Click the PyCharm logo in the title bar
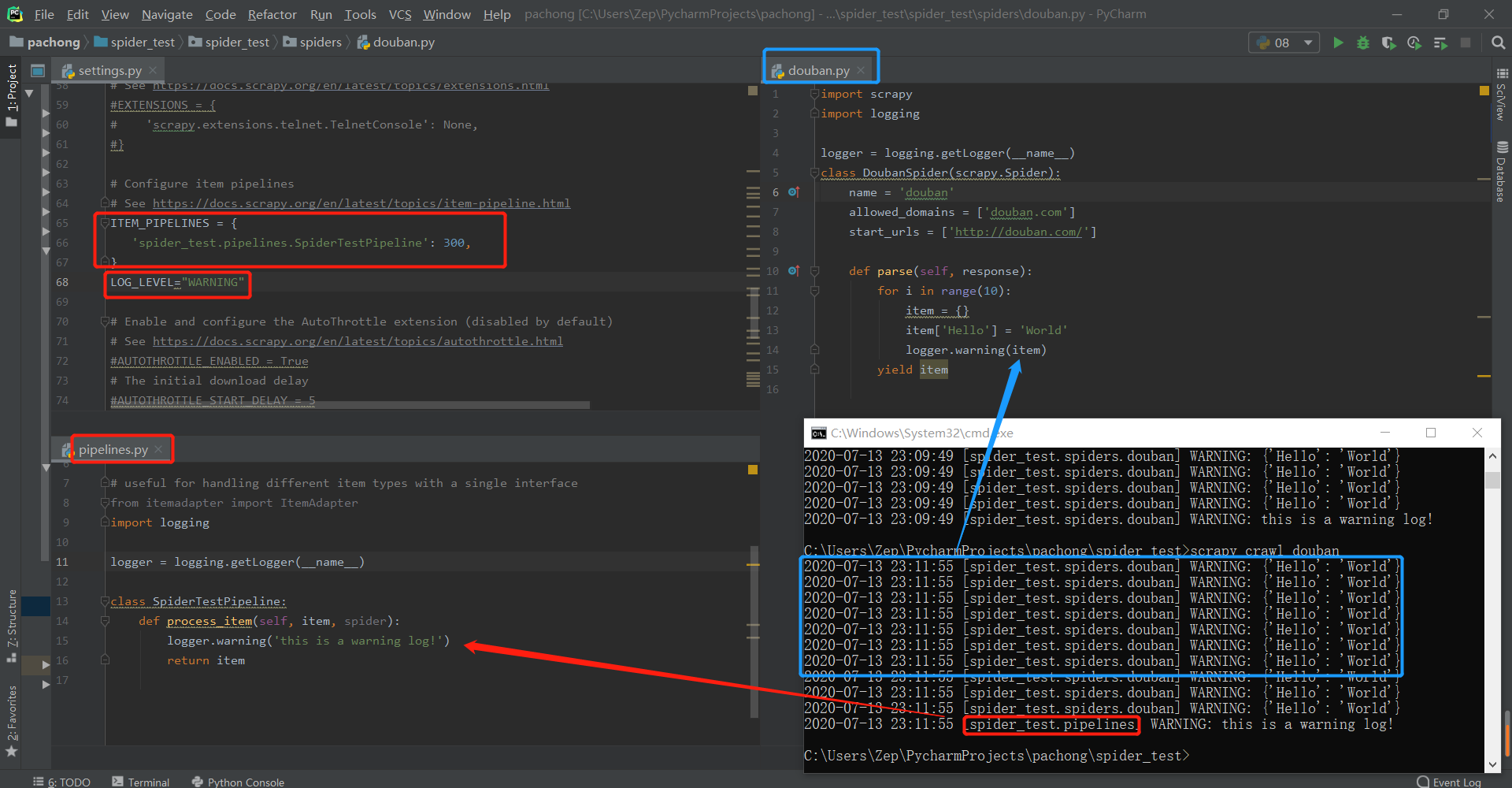1512x788 pixels. 15,14
